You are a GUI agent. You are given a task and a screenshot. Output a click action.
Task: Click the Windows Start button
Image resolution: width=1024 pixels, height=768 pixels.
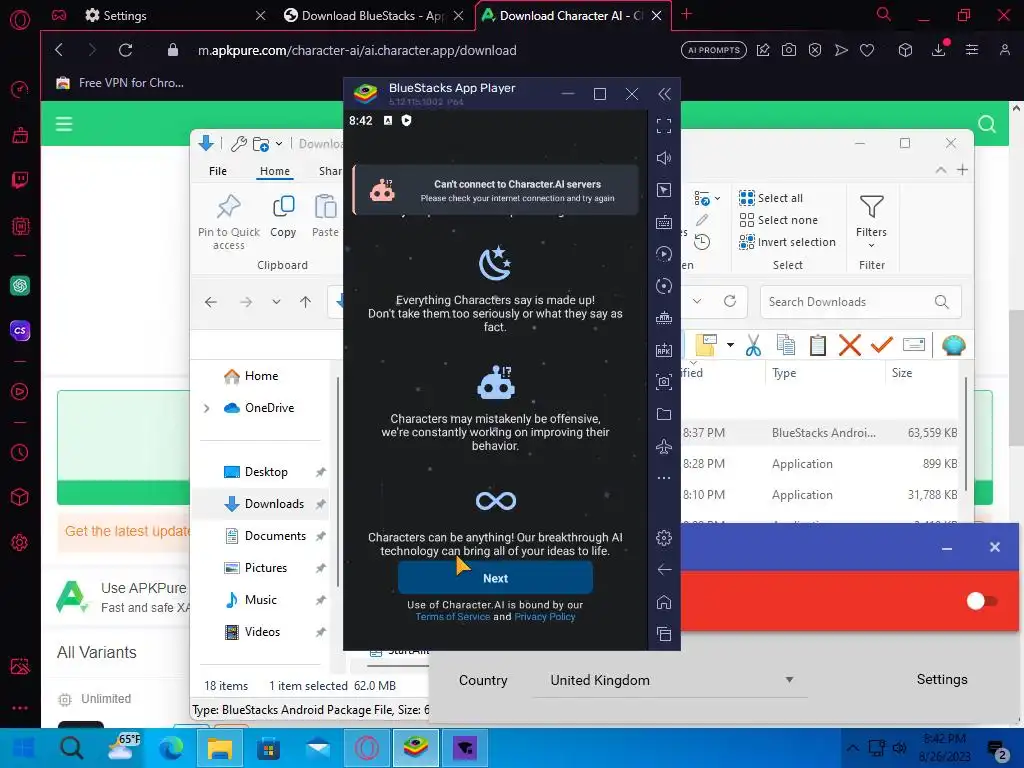24,748
